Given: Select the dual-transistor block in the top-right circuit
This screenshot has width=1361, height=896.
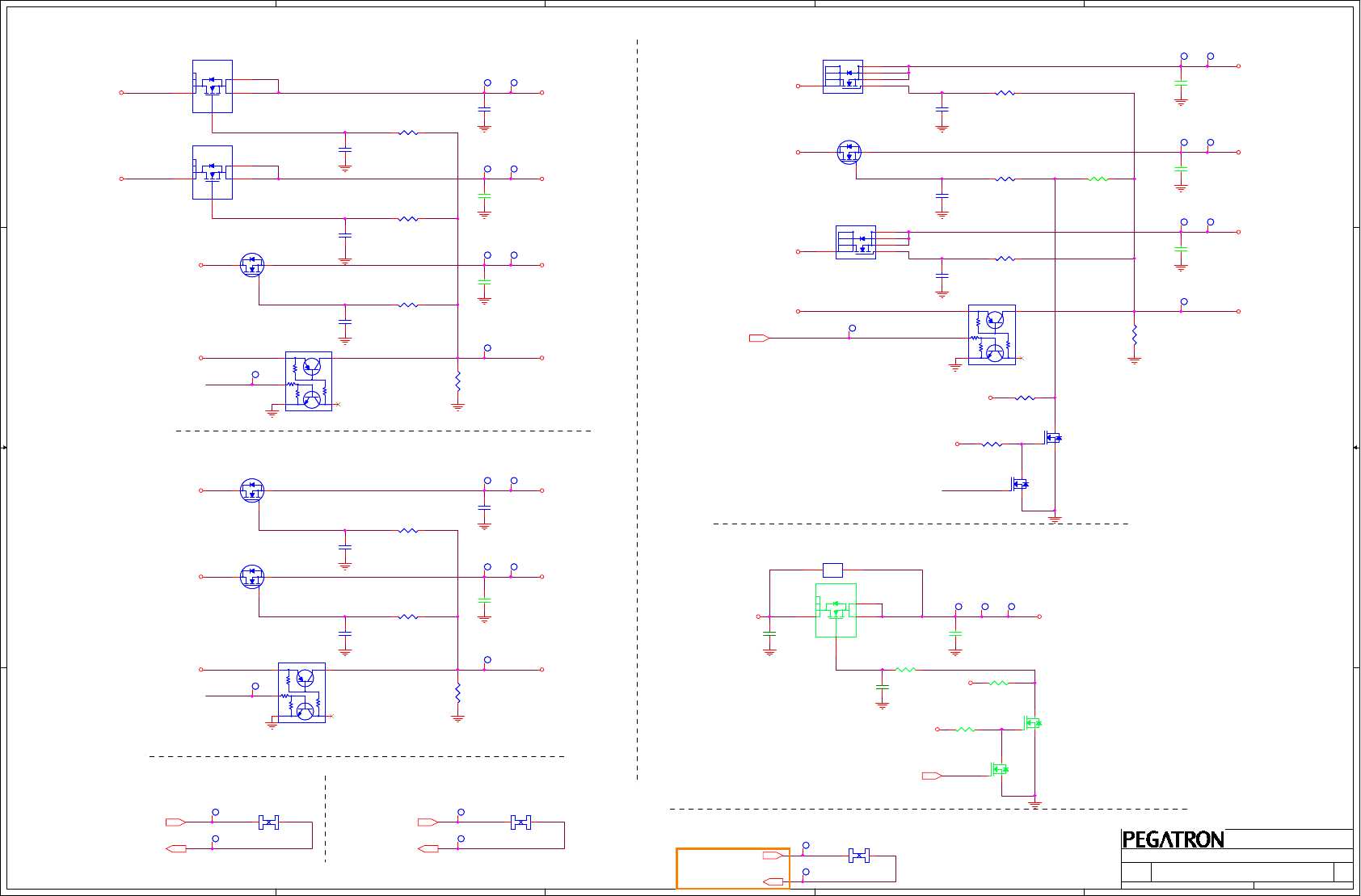Looking at the screenshot, I should point(992,334).
